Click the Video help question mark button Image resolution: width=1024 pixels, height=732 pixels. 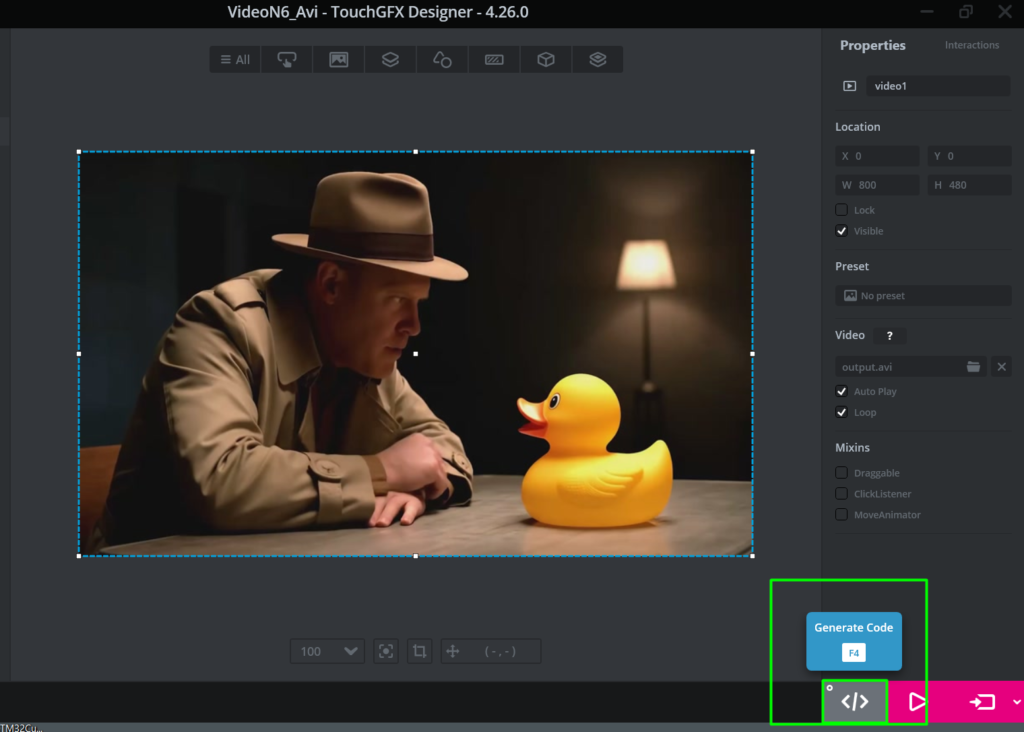[x=889, y=336]
